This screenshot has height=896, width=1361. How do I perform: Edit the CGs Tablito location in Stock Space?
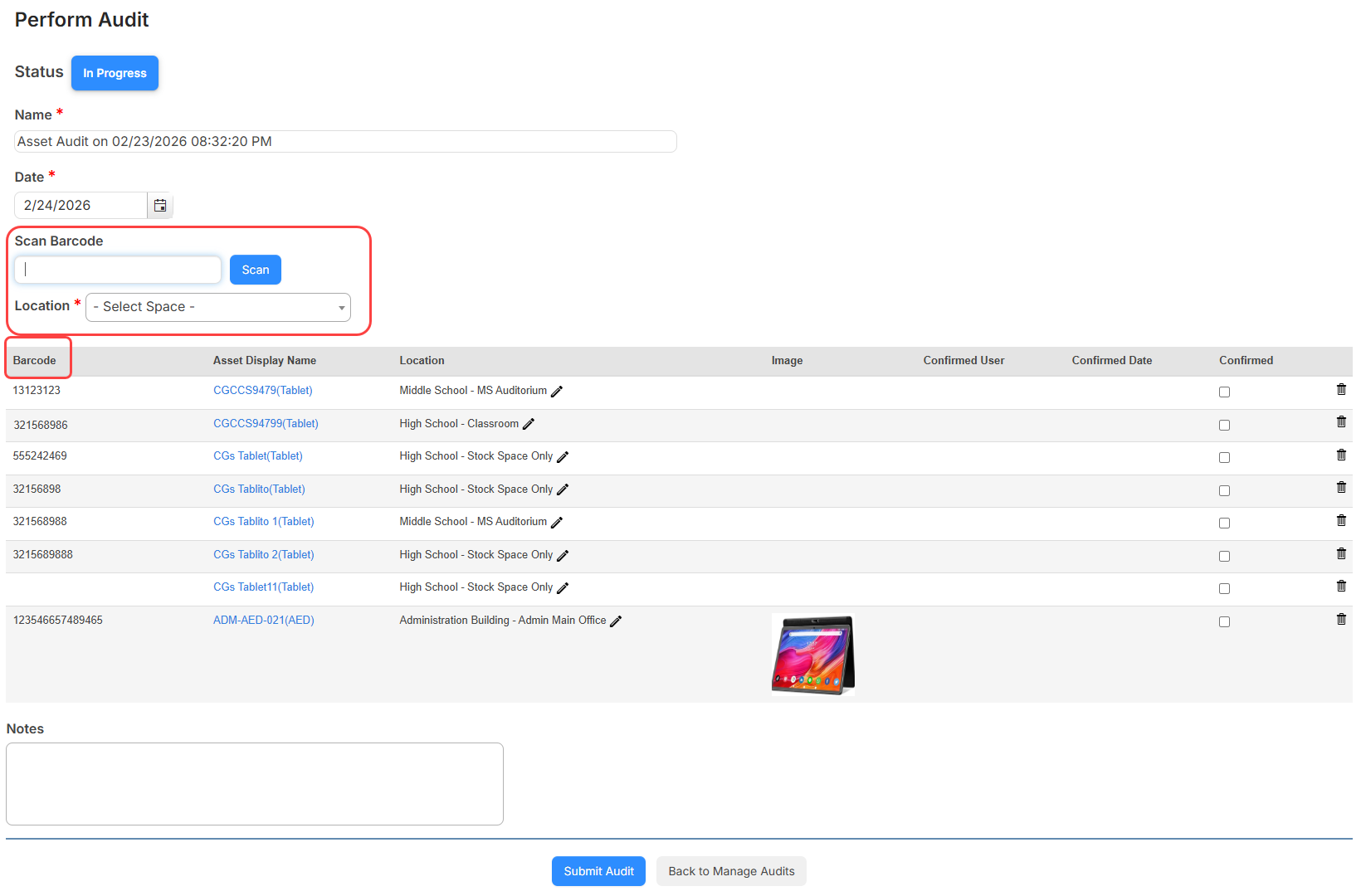563,489
